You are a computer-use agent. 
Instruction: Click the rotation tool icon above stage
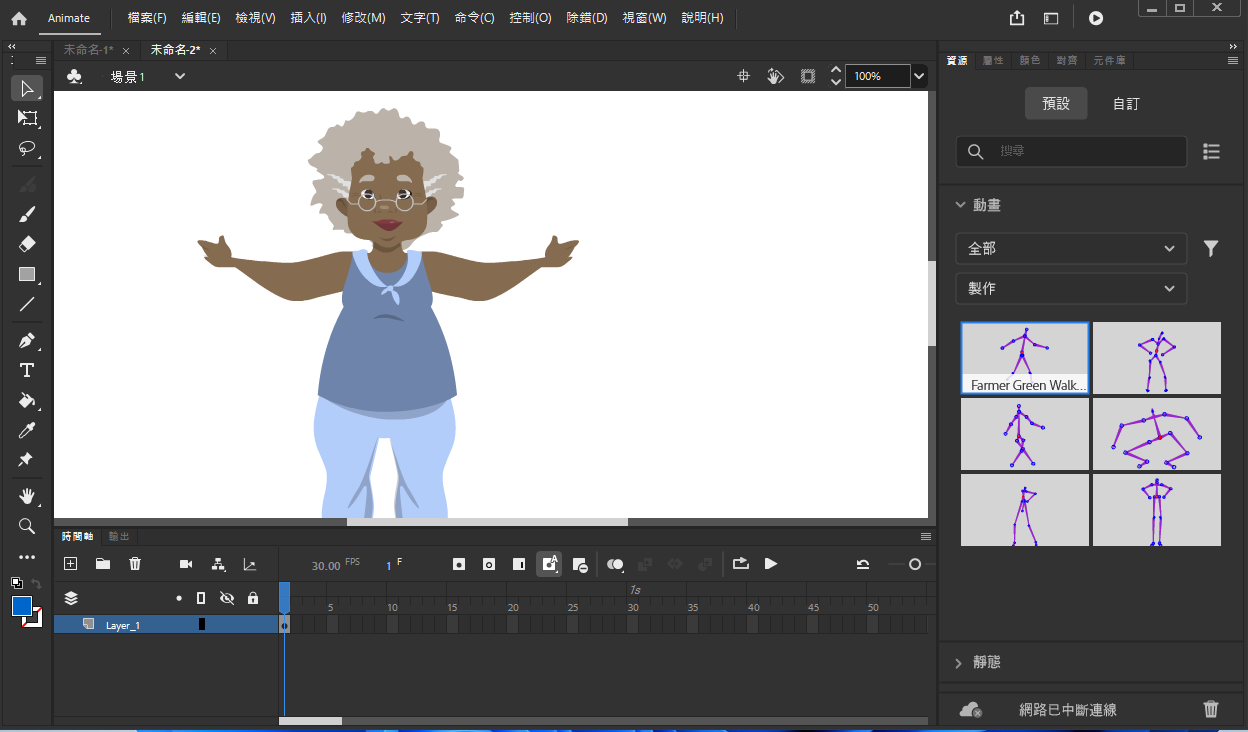pos(775,76)
